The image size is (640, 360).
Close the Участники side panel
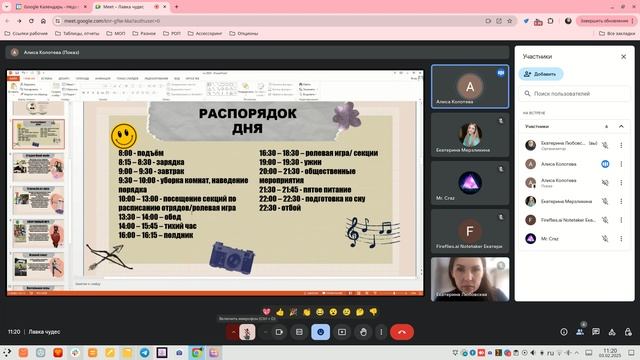(623, 57)
